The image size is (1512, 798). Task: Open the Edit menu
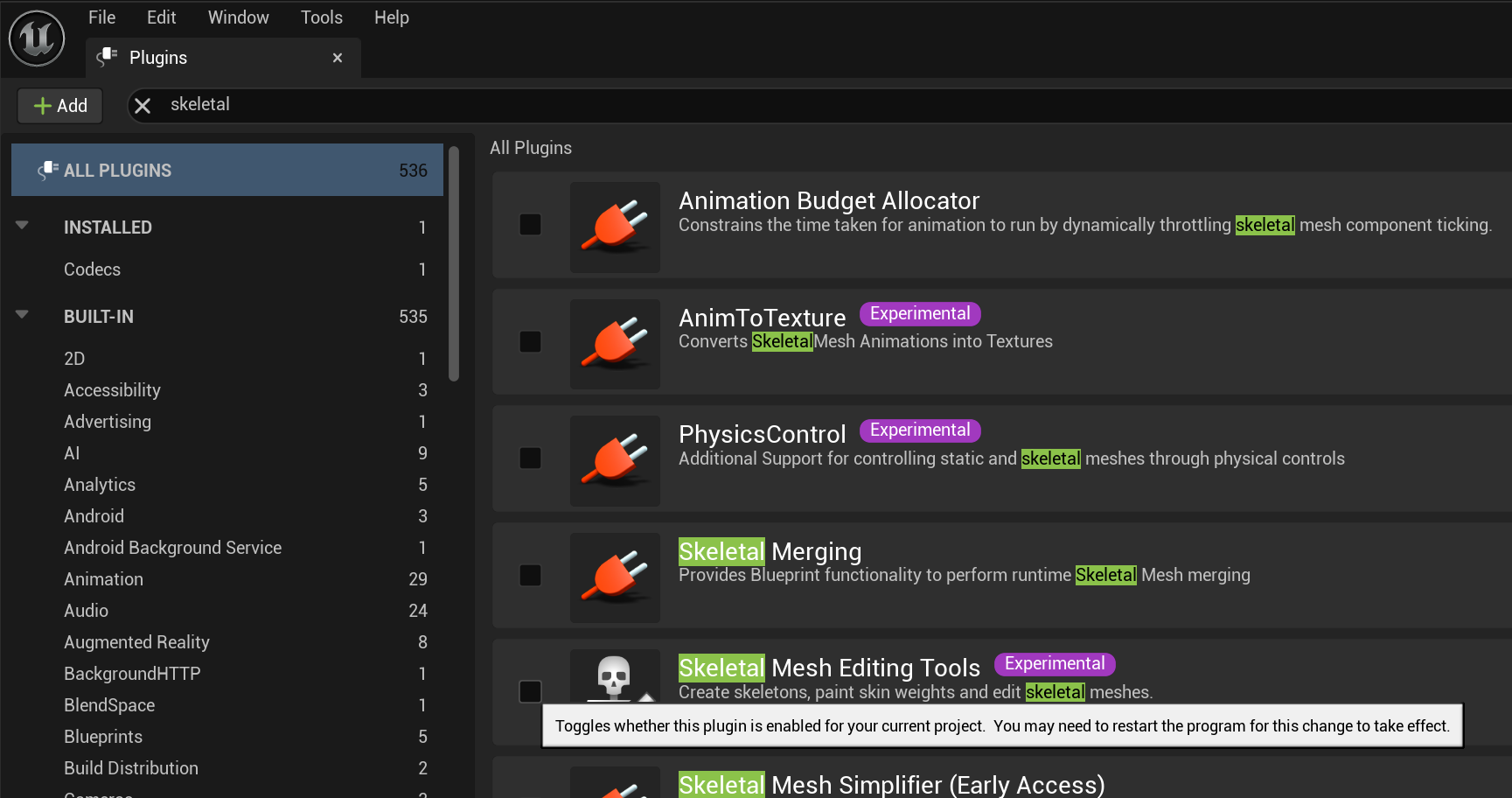pos(161,17)
